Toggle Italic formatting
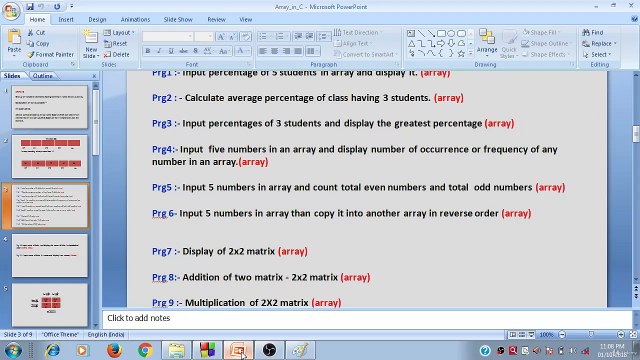The width and height of the screenshot is (640, 360). point(160,51)
